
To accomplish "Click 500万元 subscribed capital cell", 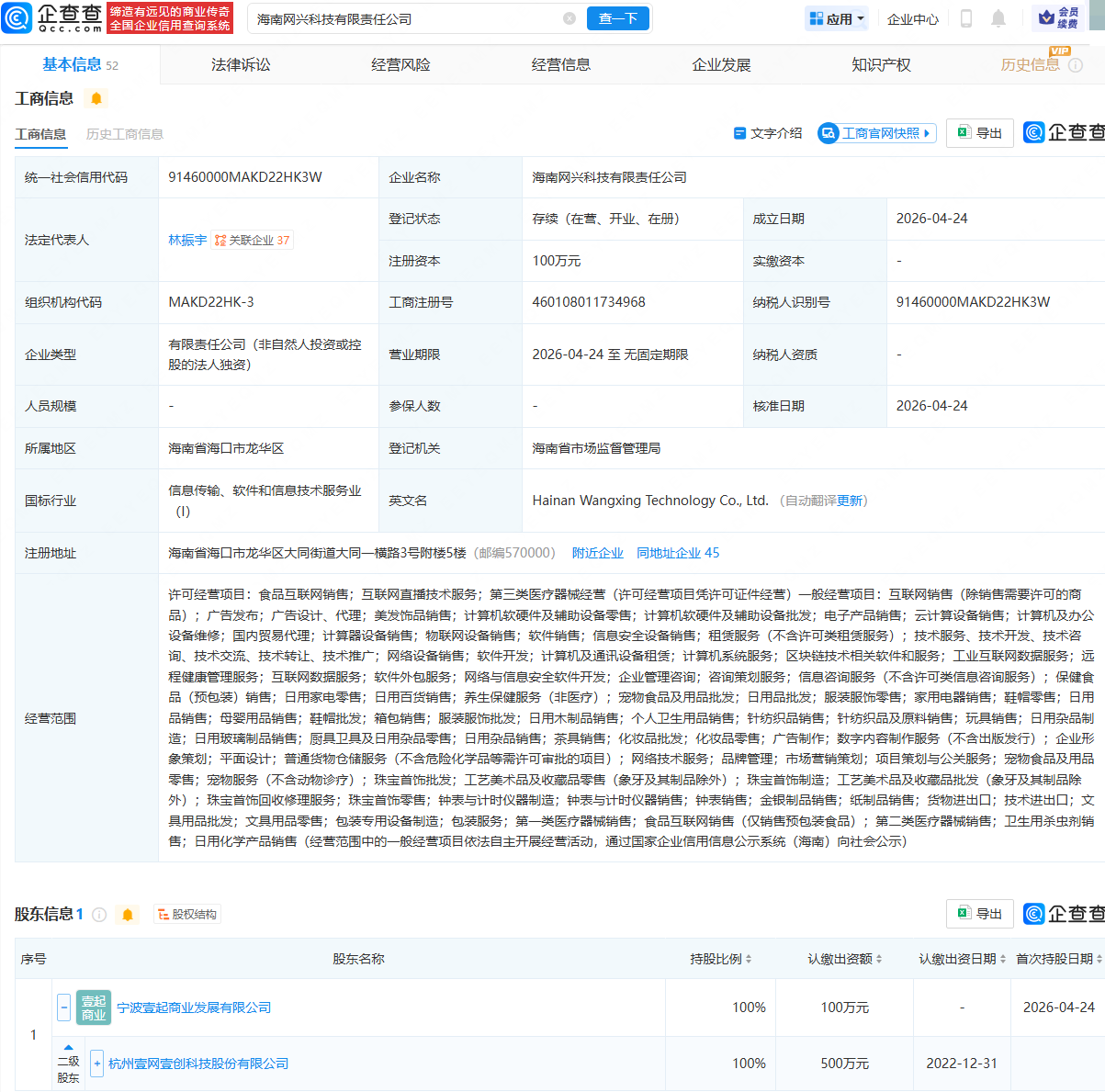I will click(845, 1064).
